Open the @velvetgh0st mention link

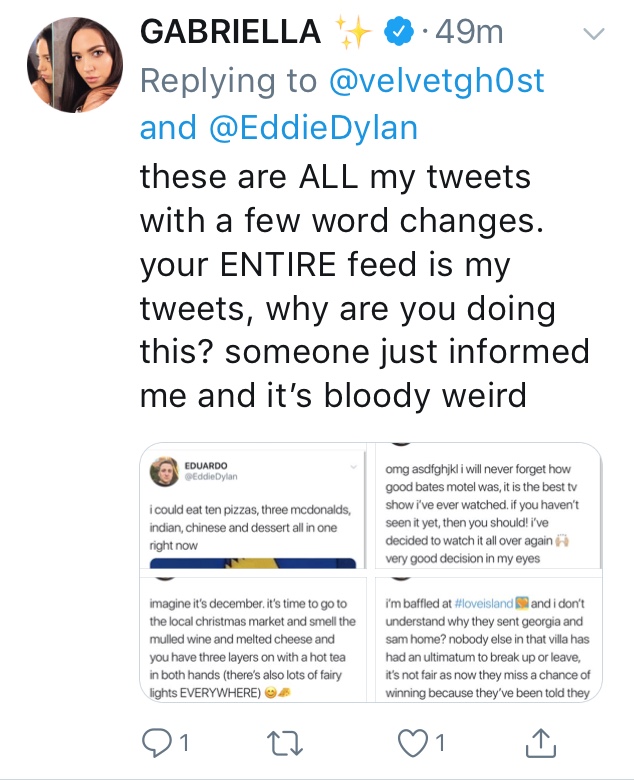pos(437,81)
